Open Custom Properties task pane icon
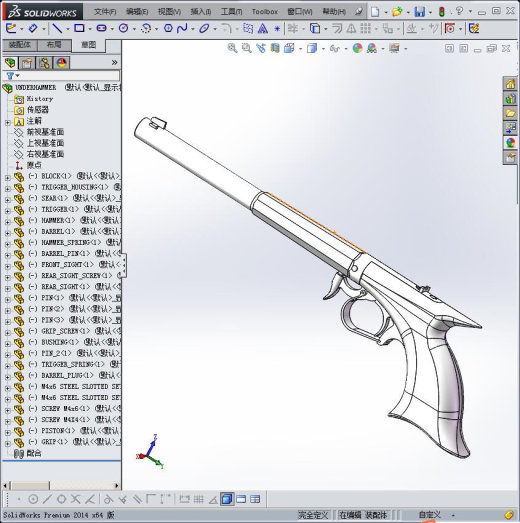This screenshot has width=520, height=523. [510, 157]
